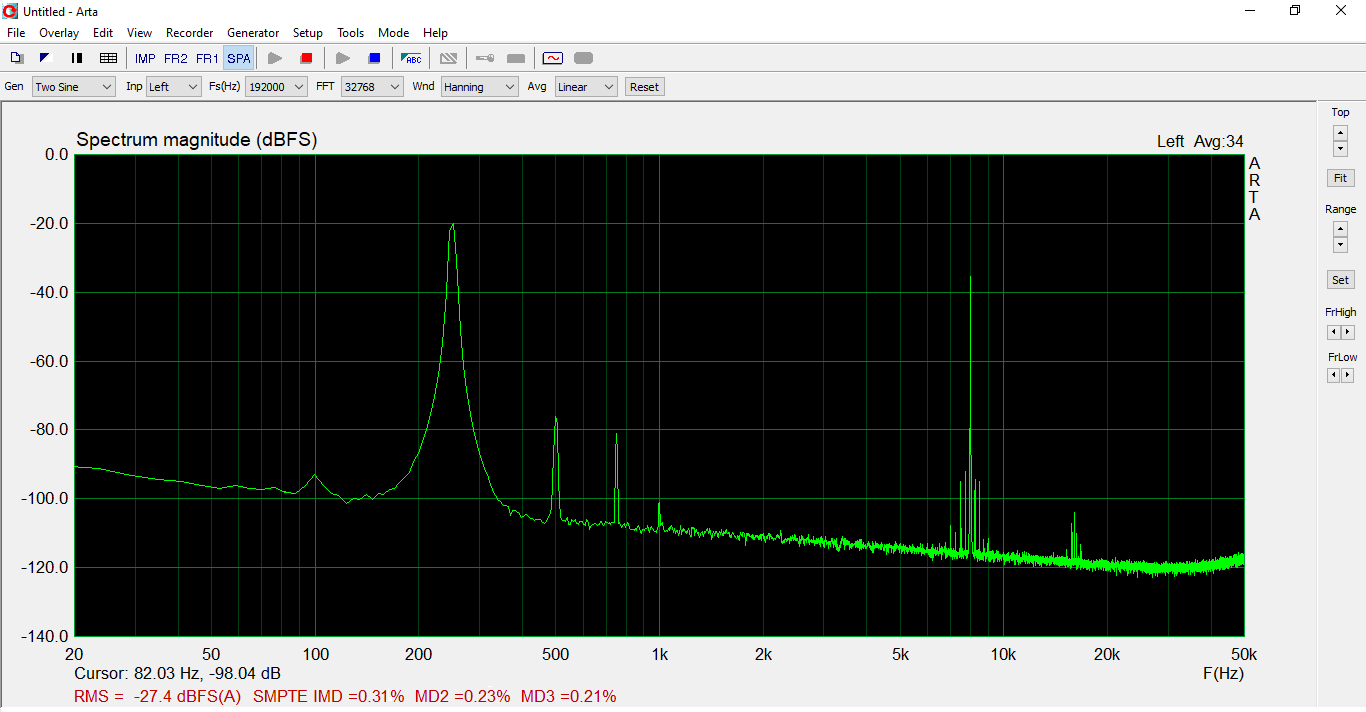Image resolution: width=1366 pixels, height=712 pixels.
Task: Click the 'MD3 =0.21%' readout
Action: 569,696
